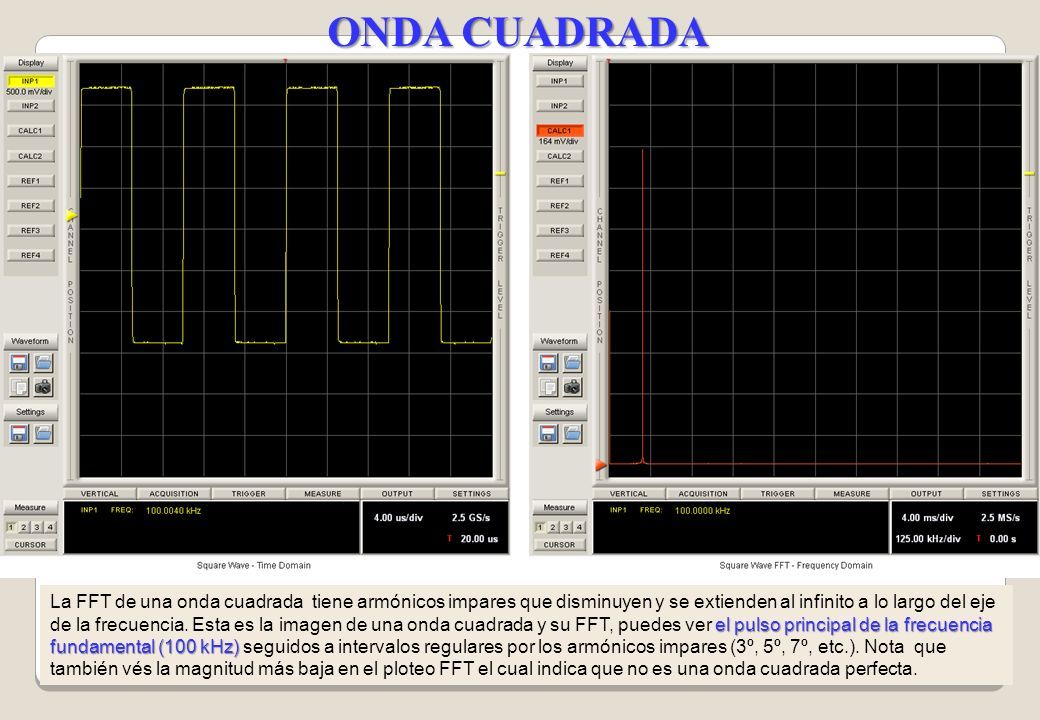Select measurement 4 on left oscilloscope
1040x720 pixels.
tap(50, 527)
